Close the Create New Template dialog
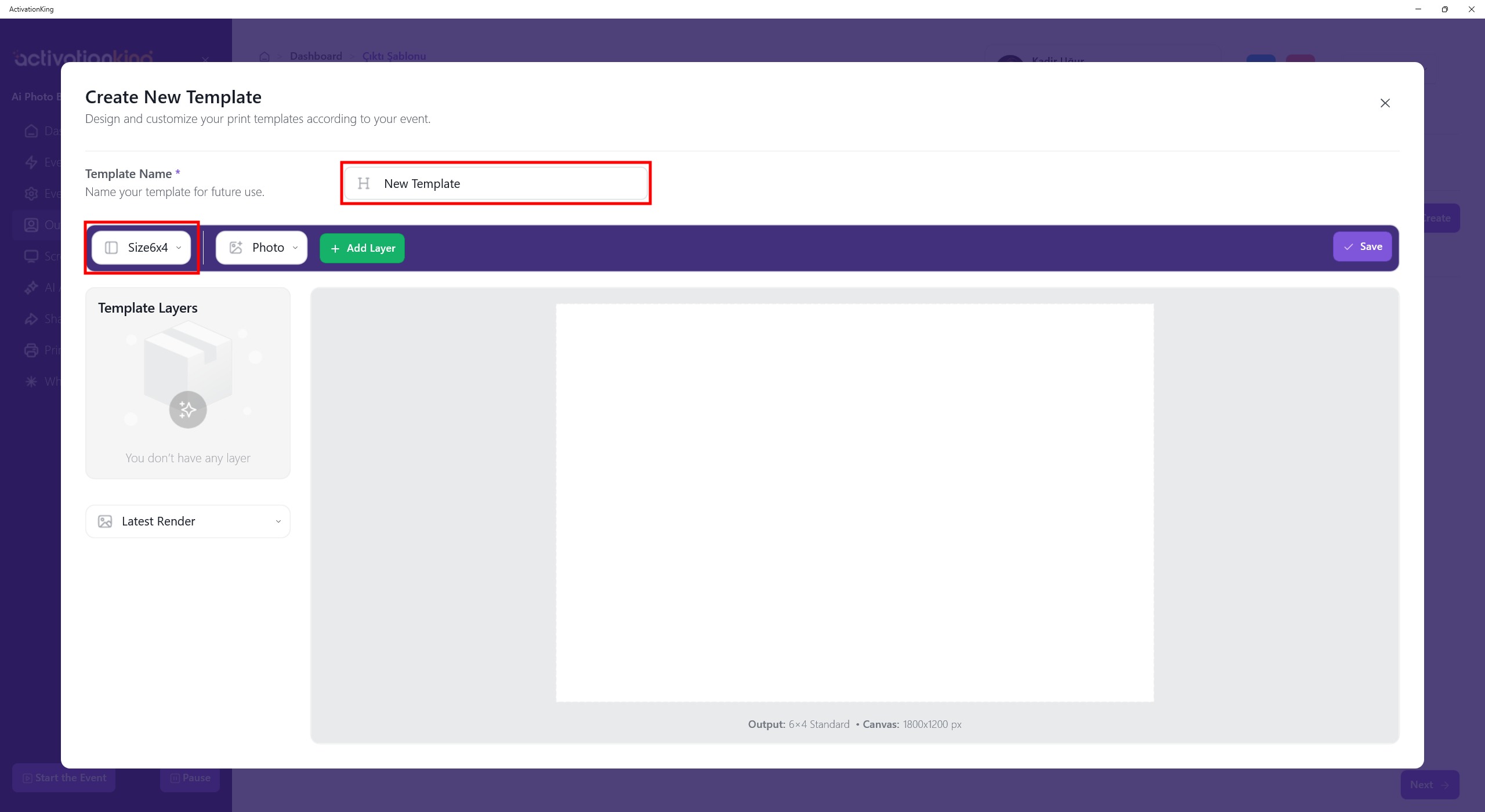The image size is (1485, 812). tap(1385, 103)
